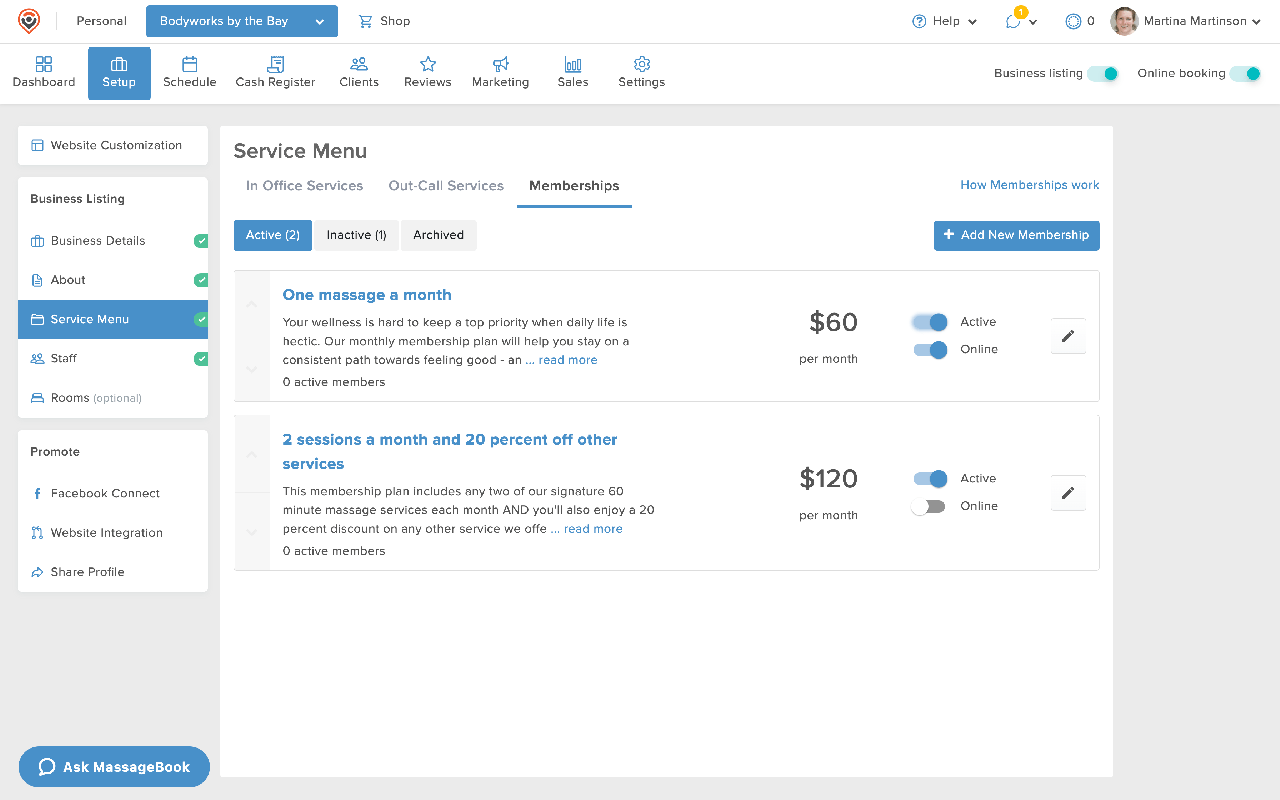Open the Help dropdown menu
The image size is (1280, 800).
[x=944, y=21]
